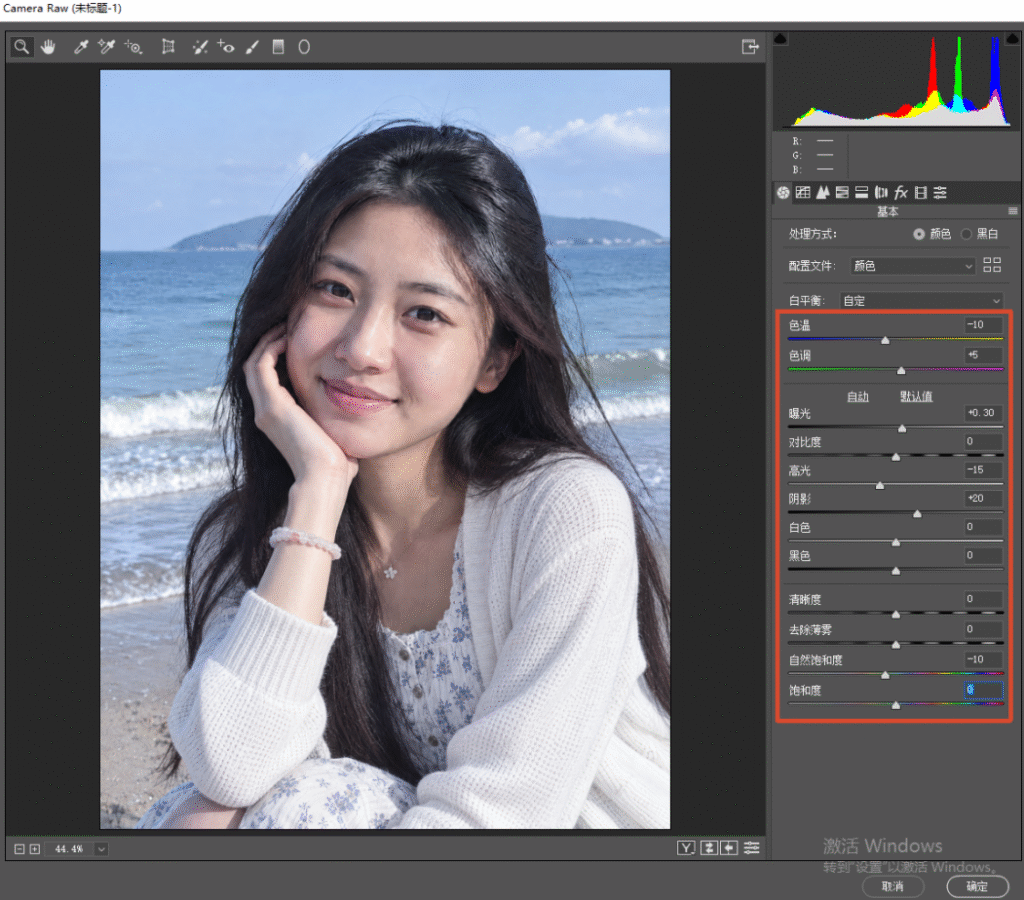Select the Color Sampler tool
The height and width of the screenshot is (900, 1024).
106,47
